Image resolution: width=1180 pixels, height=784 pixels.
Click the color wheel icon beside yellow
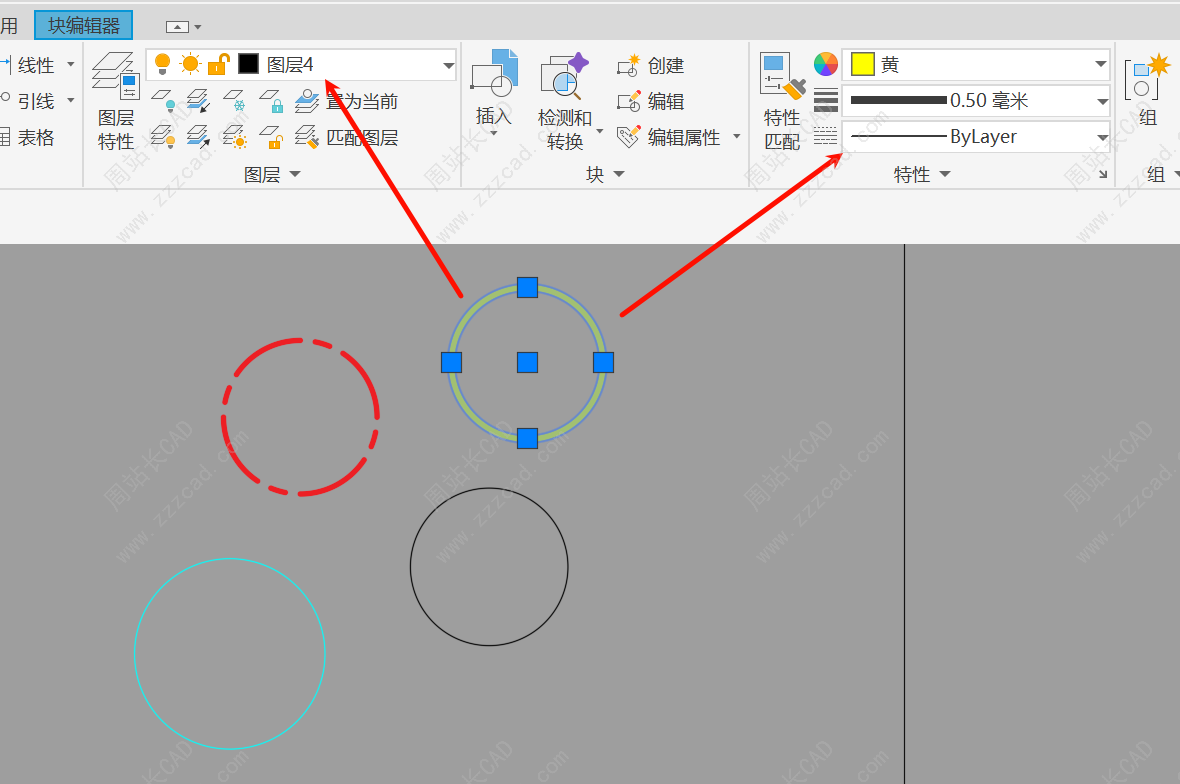825,65
